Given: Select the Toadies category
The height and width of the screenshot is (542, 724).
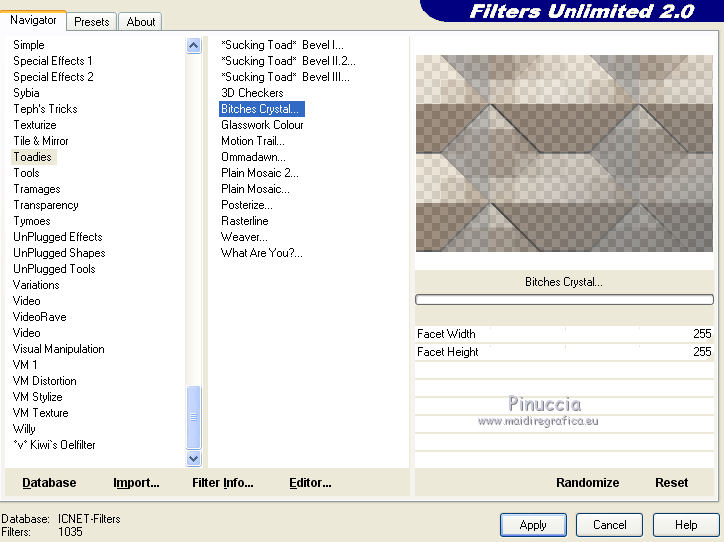Looking at the screenshot, I should 32,157.
